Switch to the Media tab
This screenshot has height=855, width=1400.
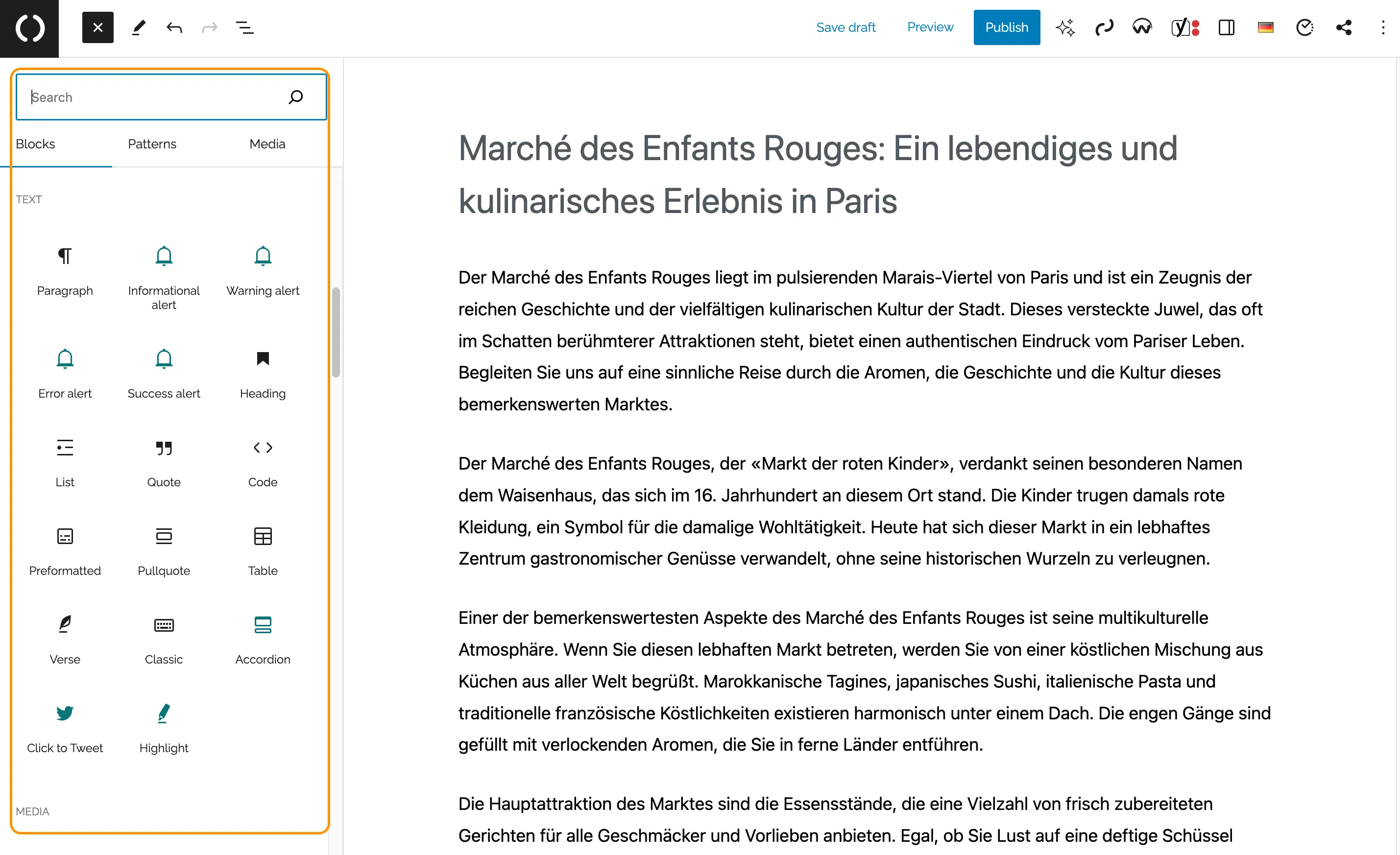[x=267, y=144]
